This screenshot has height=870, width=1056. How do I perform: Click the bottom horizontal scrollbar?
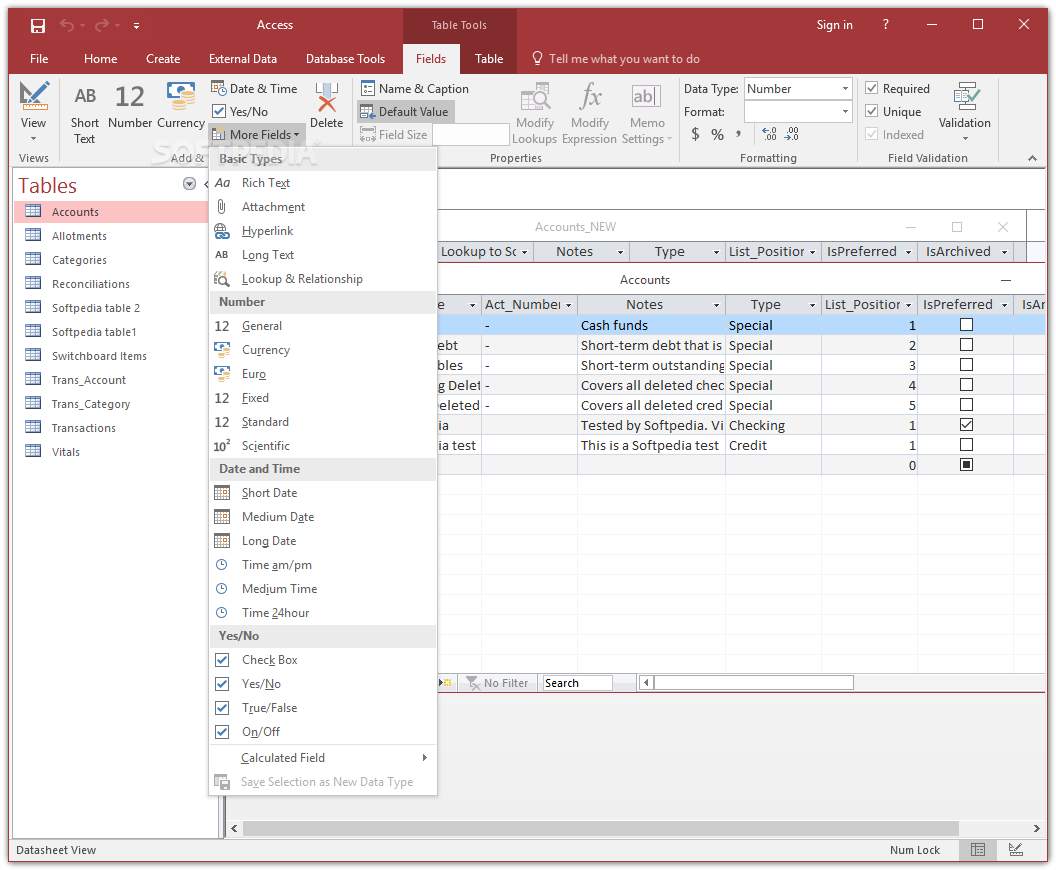[x=600, y=828]
